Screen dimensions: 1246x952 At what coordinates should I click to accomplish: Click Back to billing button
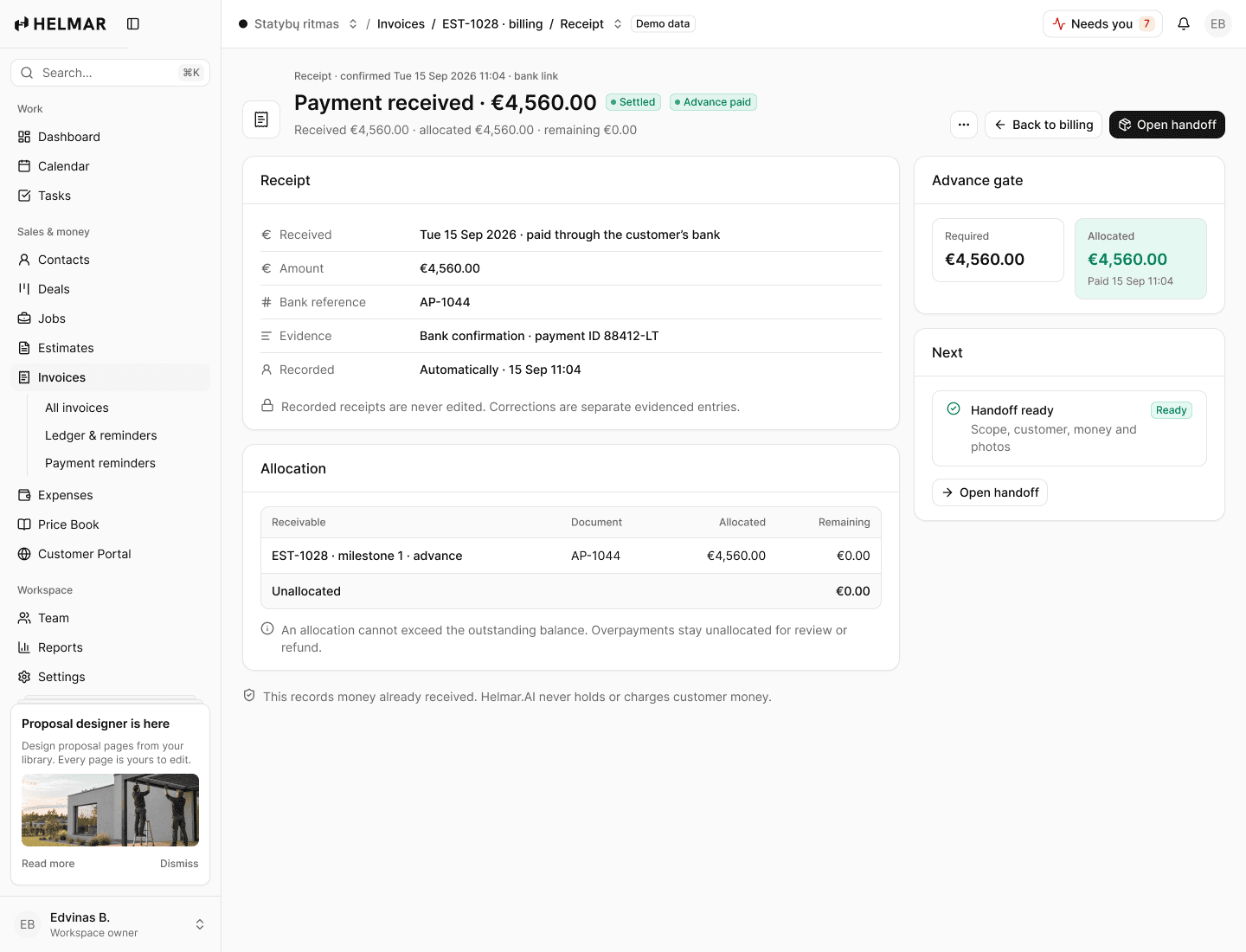click(1044, 125)
